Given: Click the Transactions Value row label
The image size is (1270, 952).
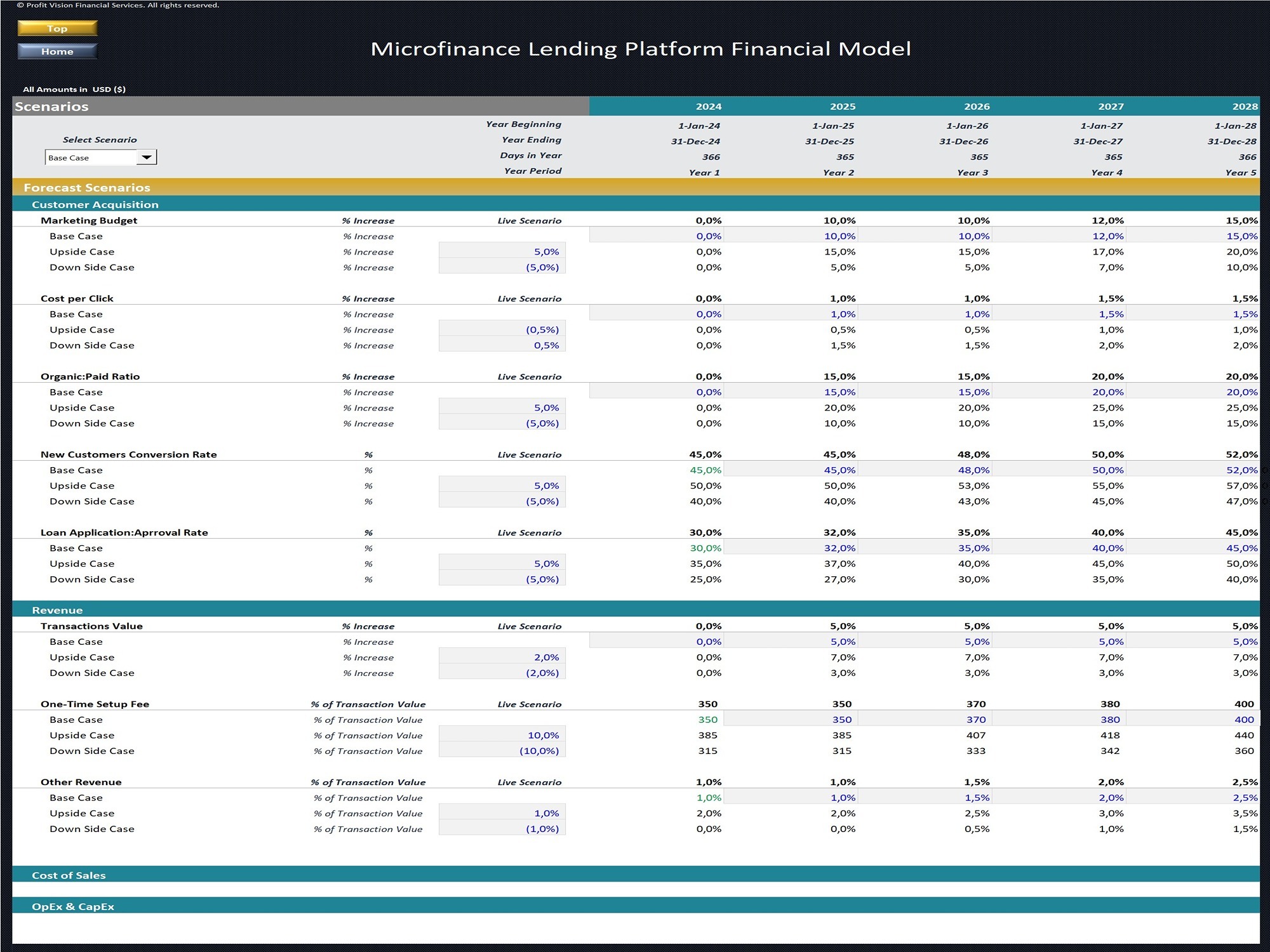Looking at the screenshot, I should click(91, 626).
